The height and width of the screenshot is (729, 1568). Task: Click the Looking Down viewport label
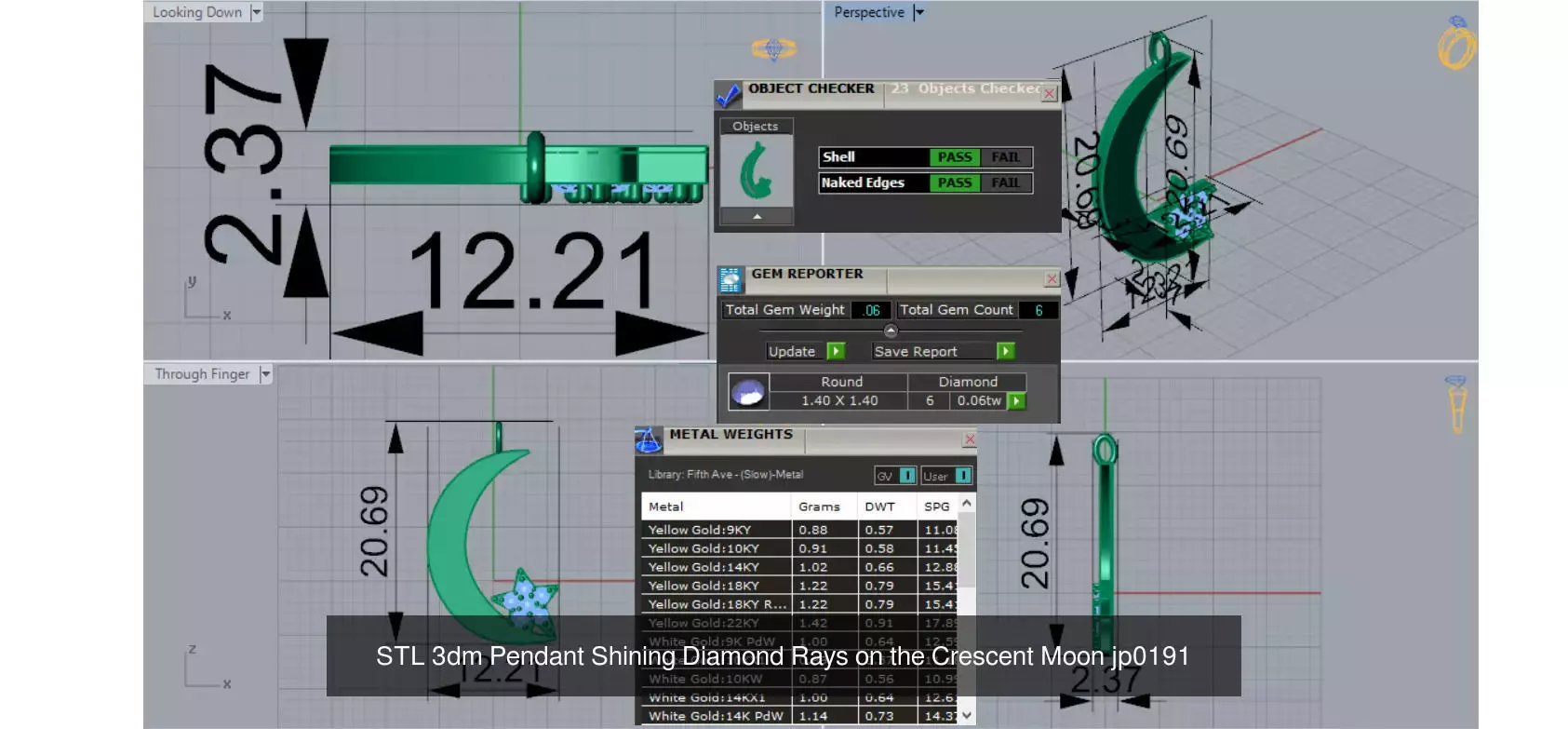tap(197, 12)
